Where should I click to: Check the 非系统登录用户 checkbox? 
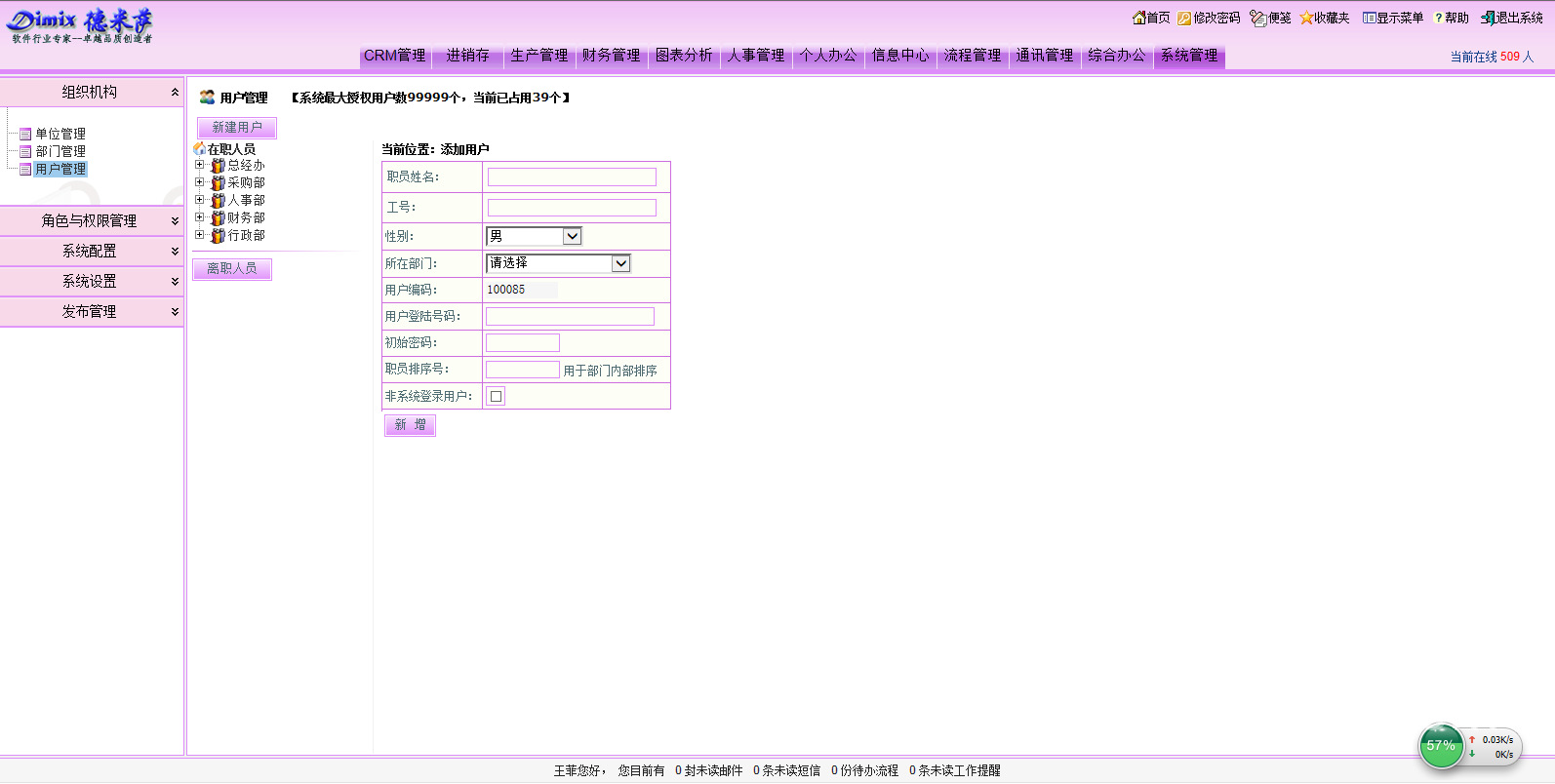[x=497, y=396]
